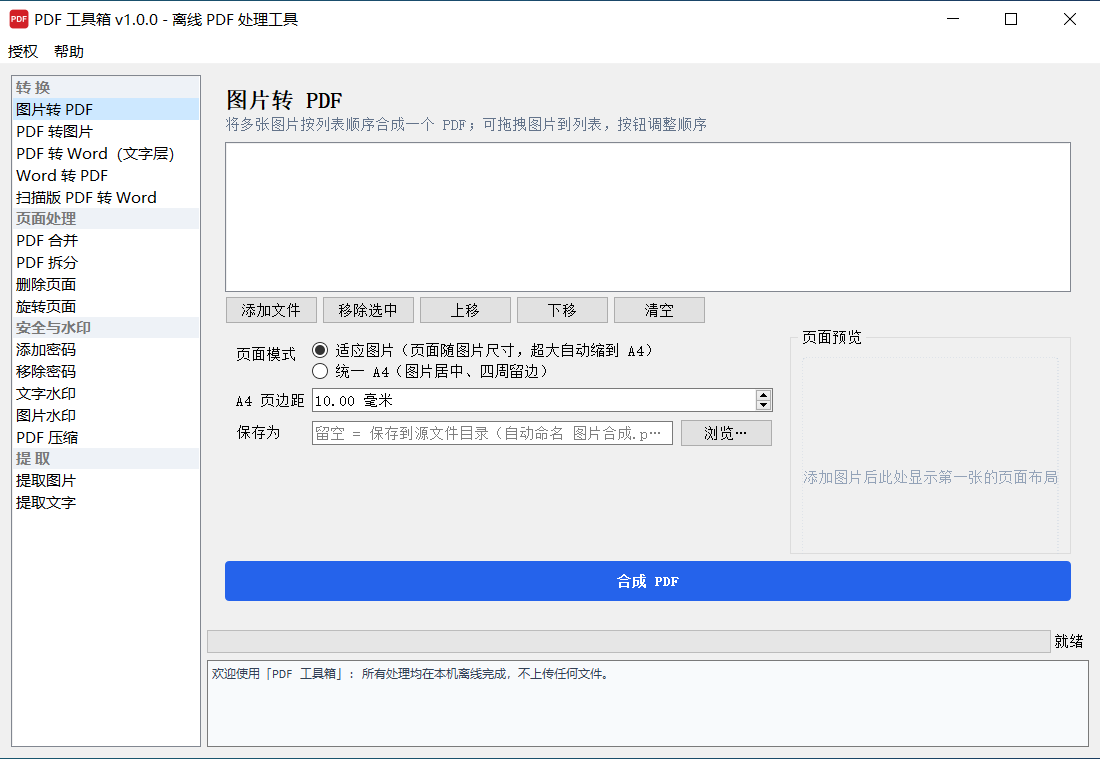Viewport: 1100px width, 759px height.
Task: Click the 就绪 status text
Action: [x=1068, y=641]
